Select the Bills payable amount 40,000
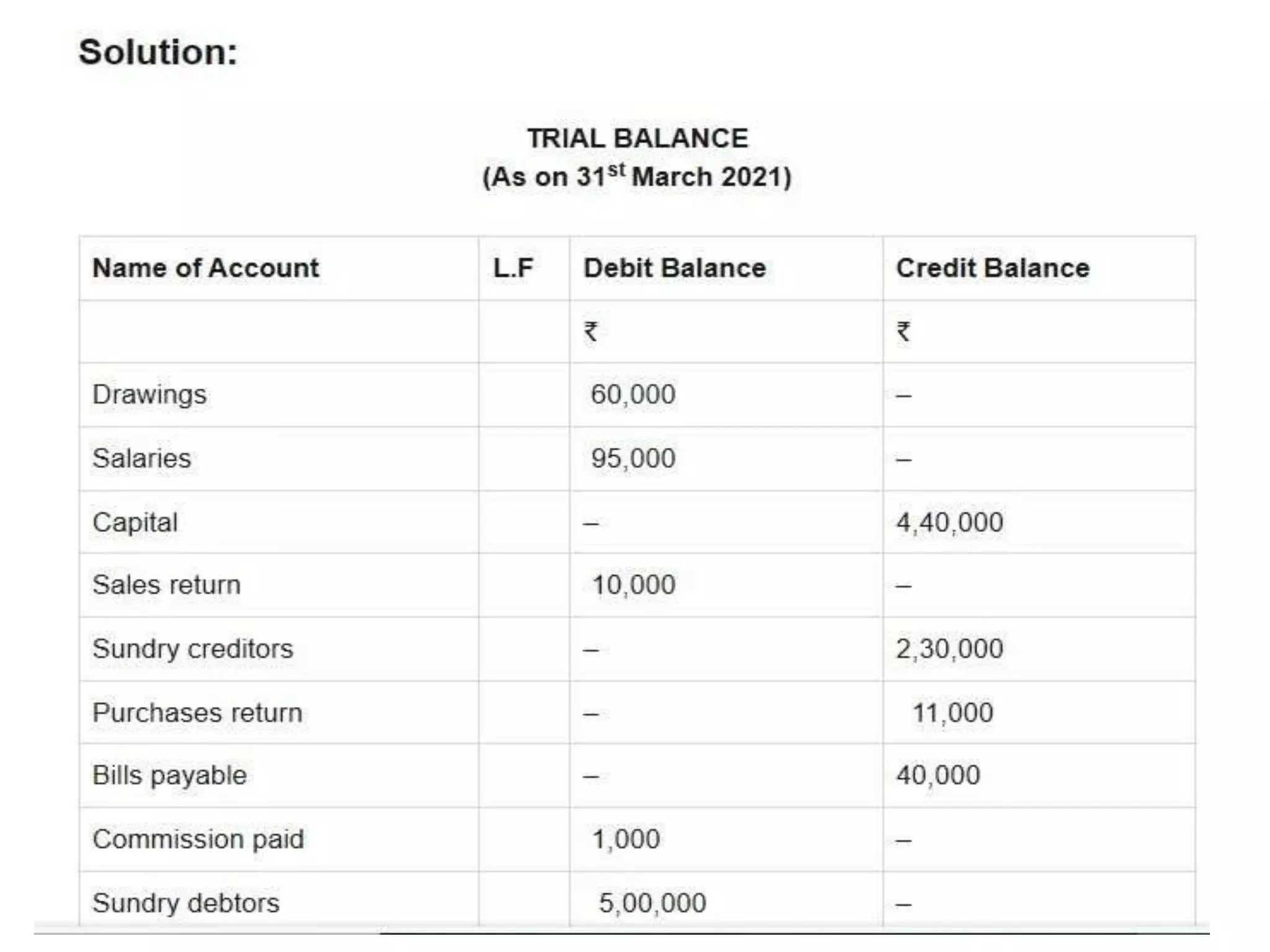 938,775
